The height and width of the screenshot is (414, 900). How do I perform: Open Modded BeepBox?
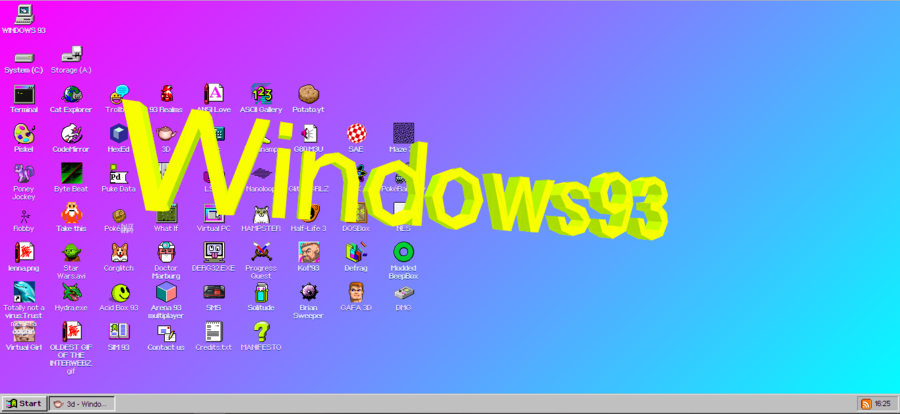pos(404,252)
